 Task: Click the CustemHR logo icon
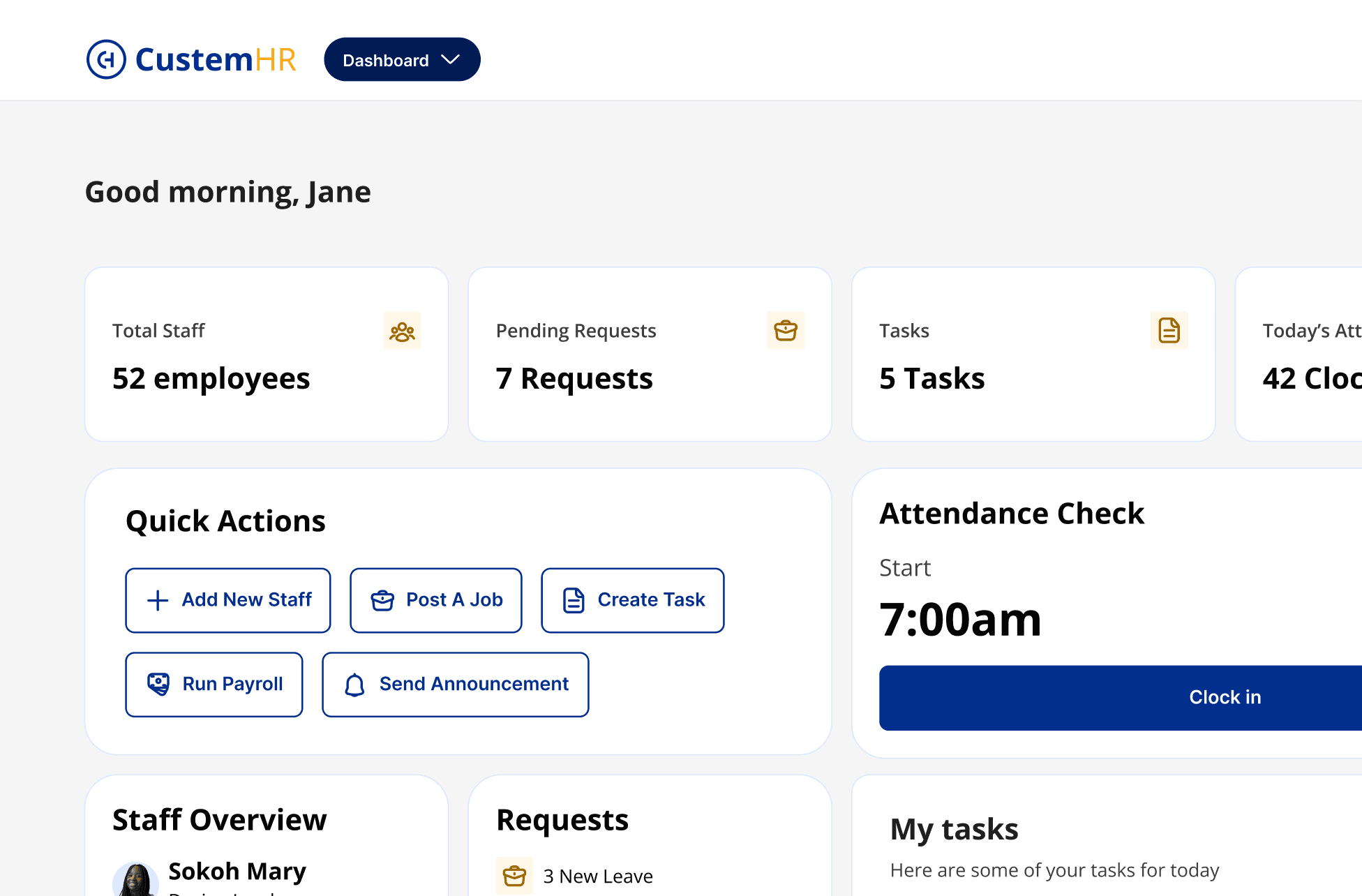coord(106,59)
